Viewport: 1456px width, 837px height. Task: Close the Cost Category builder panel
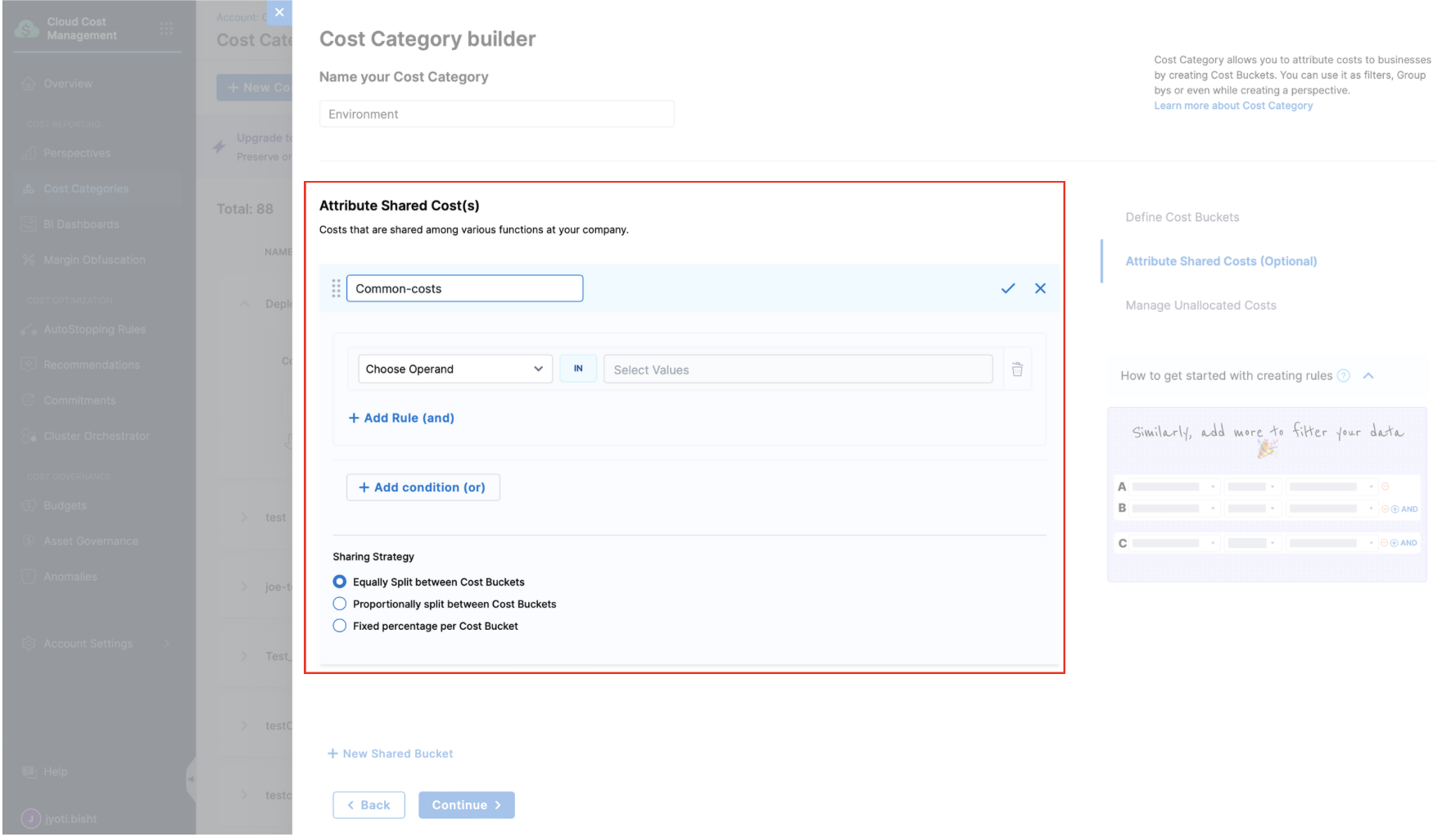click(x=279, y=12)
